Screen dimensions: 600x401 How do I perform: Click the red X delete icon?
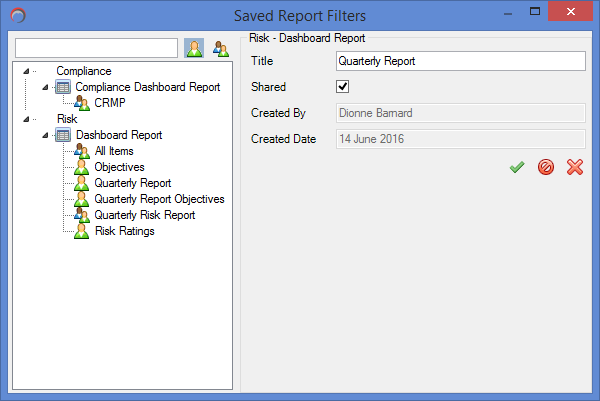click(x=575, y=167)
